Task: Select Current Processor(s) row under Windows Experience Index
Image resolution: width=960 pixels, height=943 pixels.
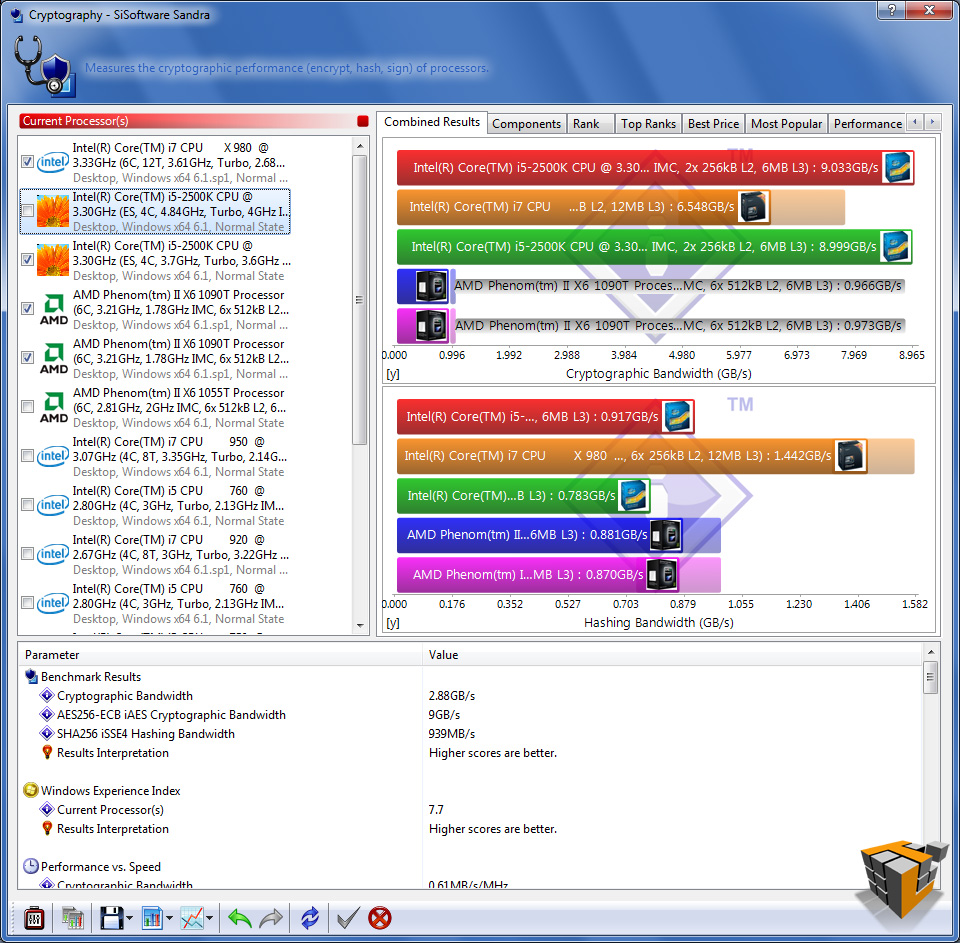Action: pyautogui.click(x=470, y=810)
